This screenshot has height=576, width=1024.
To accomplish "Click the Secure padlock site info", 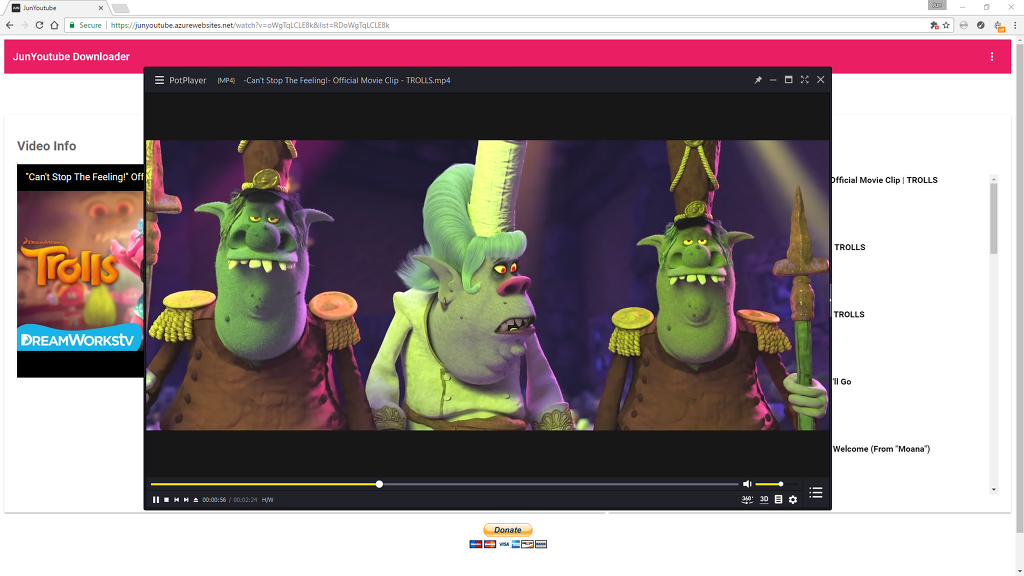I will pos(86,25).
